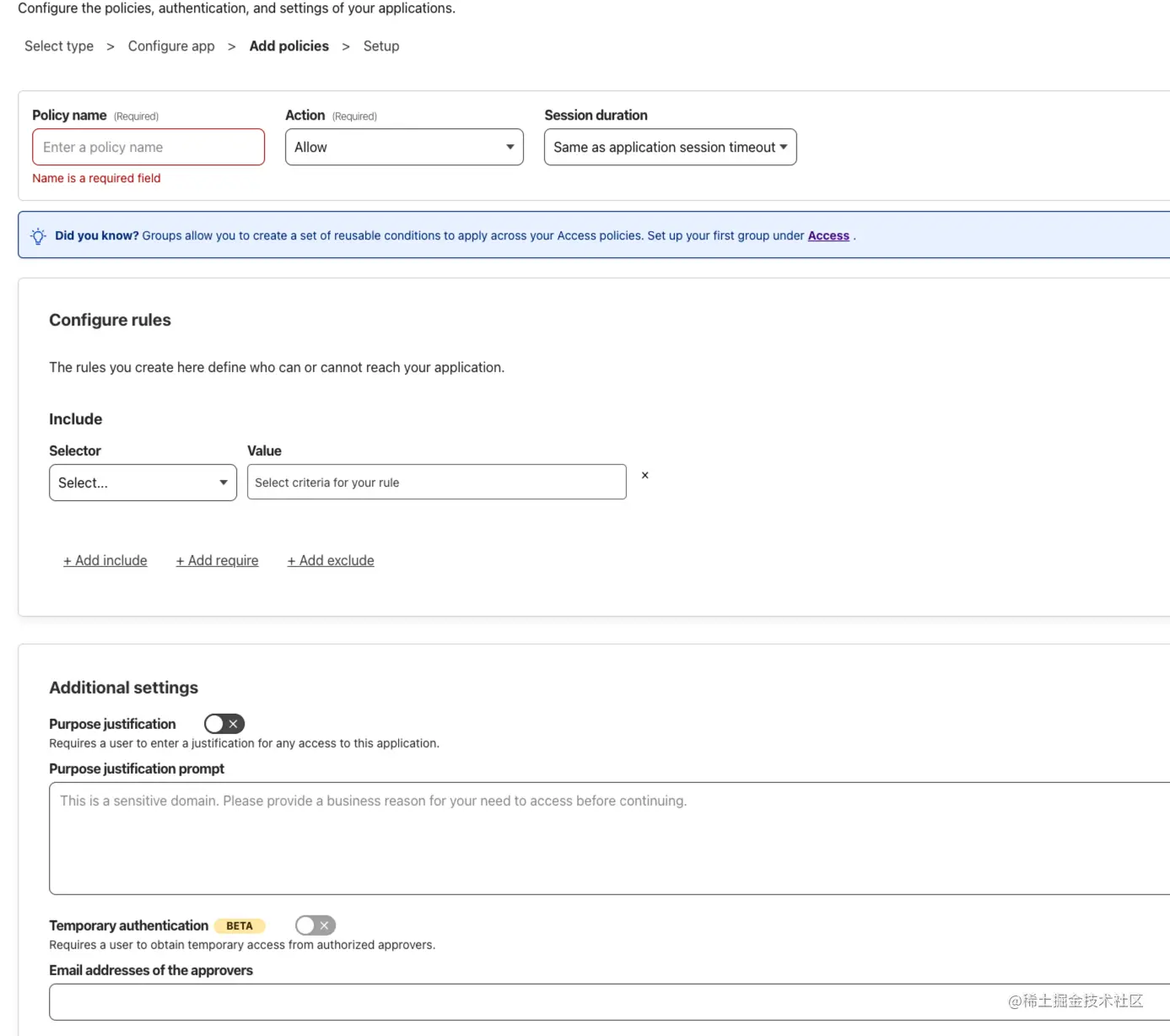Go to the Select type step
This screenshot has height=1036, width=1170.
[59, 46]
